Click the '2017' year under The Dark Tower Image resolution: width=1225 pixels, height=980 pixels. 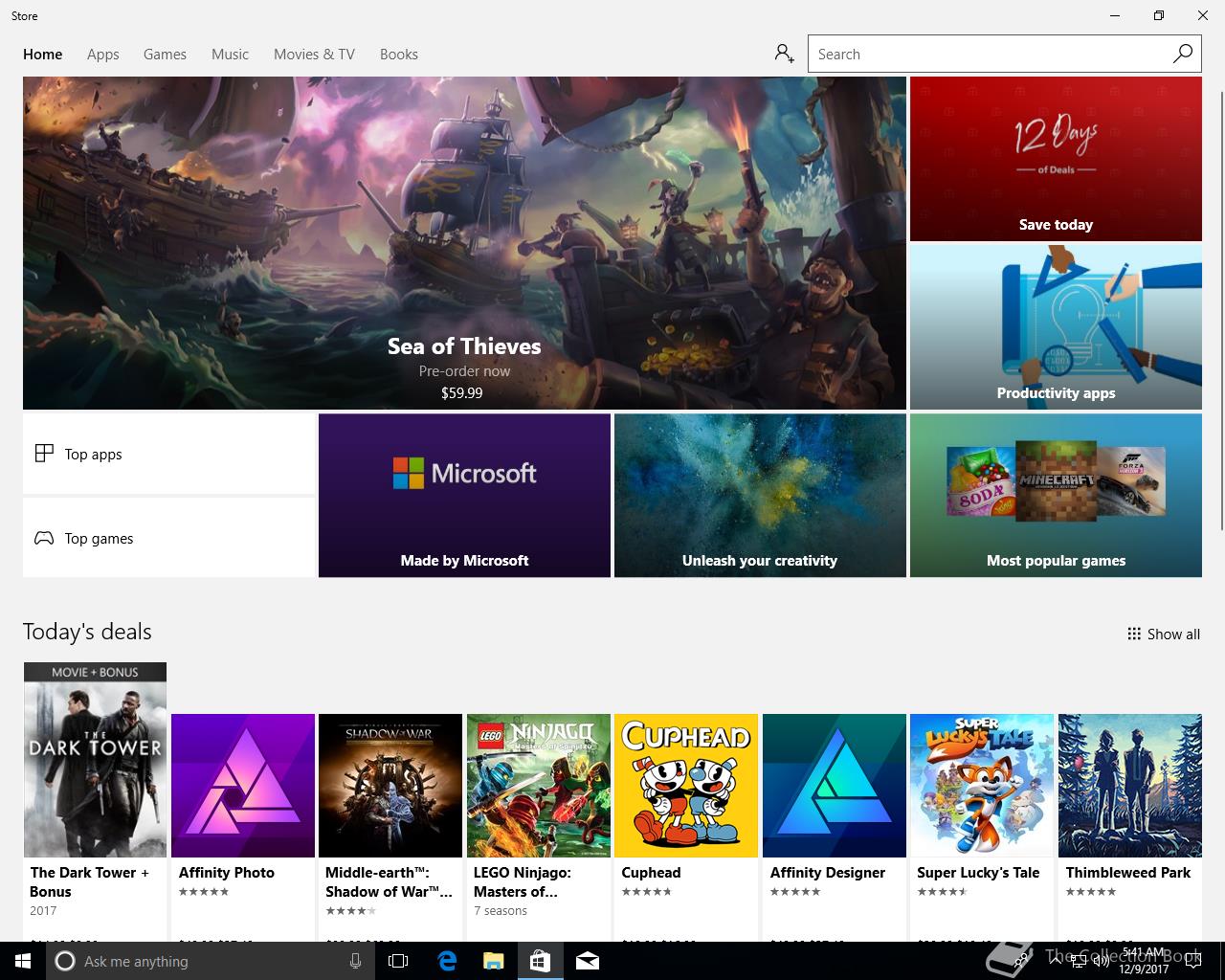[x=43, y=910]
